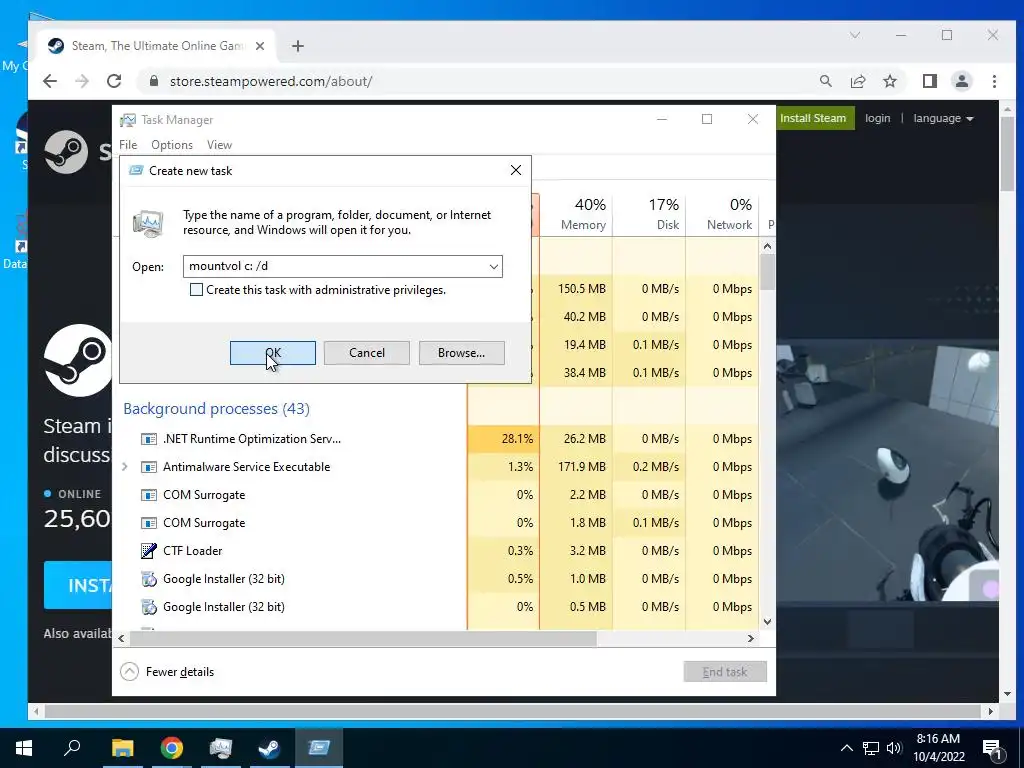Collapse view with Fewer details arrow
1024x768 pixels.
[x=129, y=671]
